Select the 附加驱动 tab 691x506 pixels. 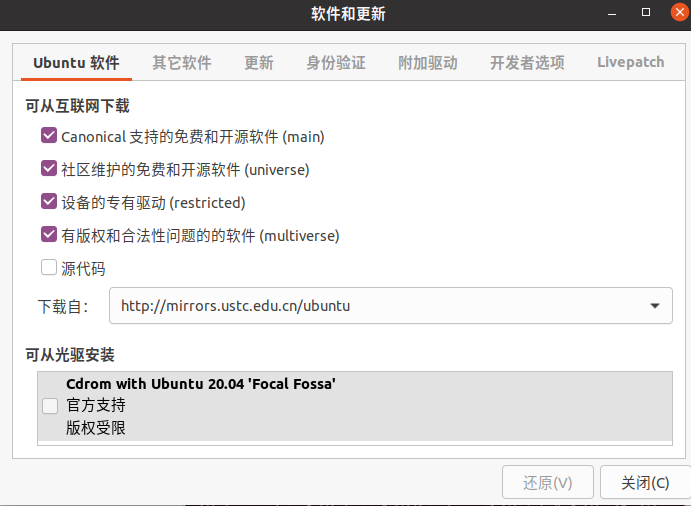(x=427, y=63)
